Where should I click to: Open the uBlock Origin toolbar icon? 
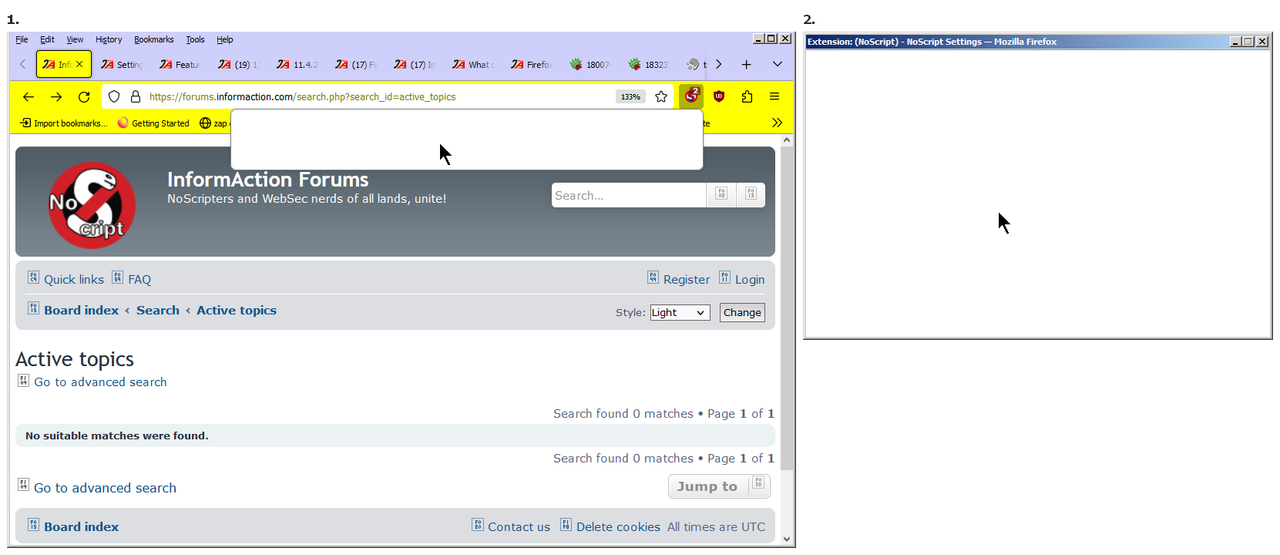[x=719, y=96]
